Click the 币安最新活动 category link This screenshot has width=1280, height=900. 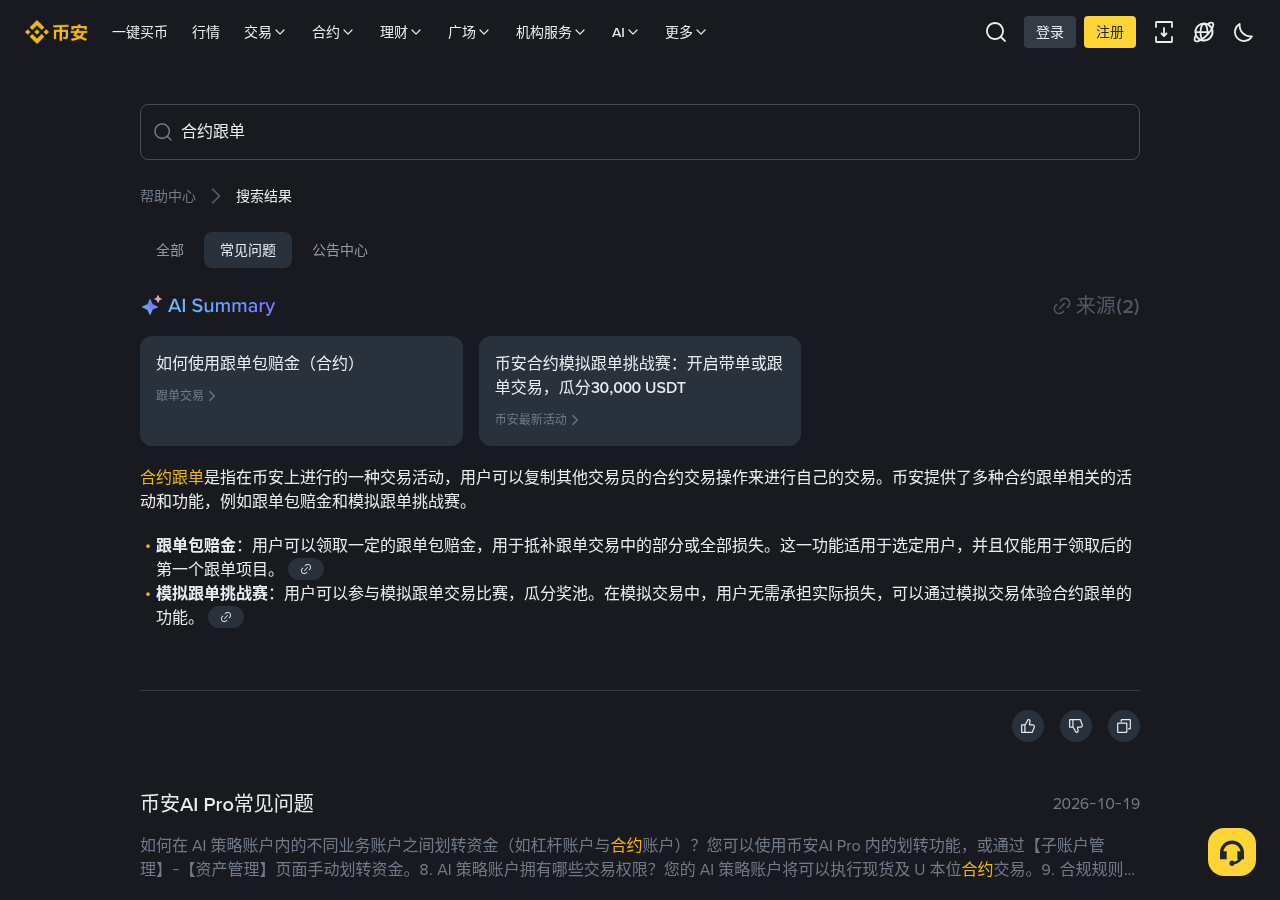pos(537,419)
